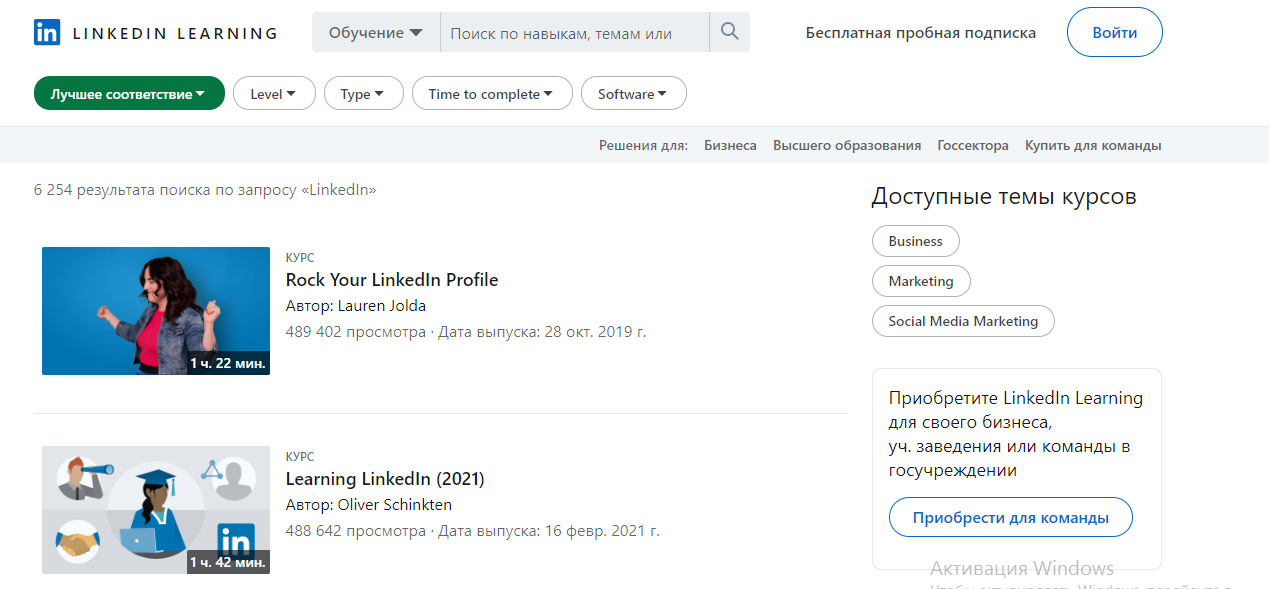Open the Level filter dropdown

coord(273,94)
